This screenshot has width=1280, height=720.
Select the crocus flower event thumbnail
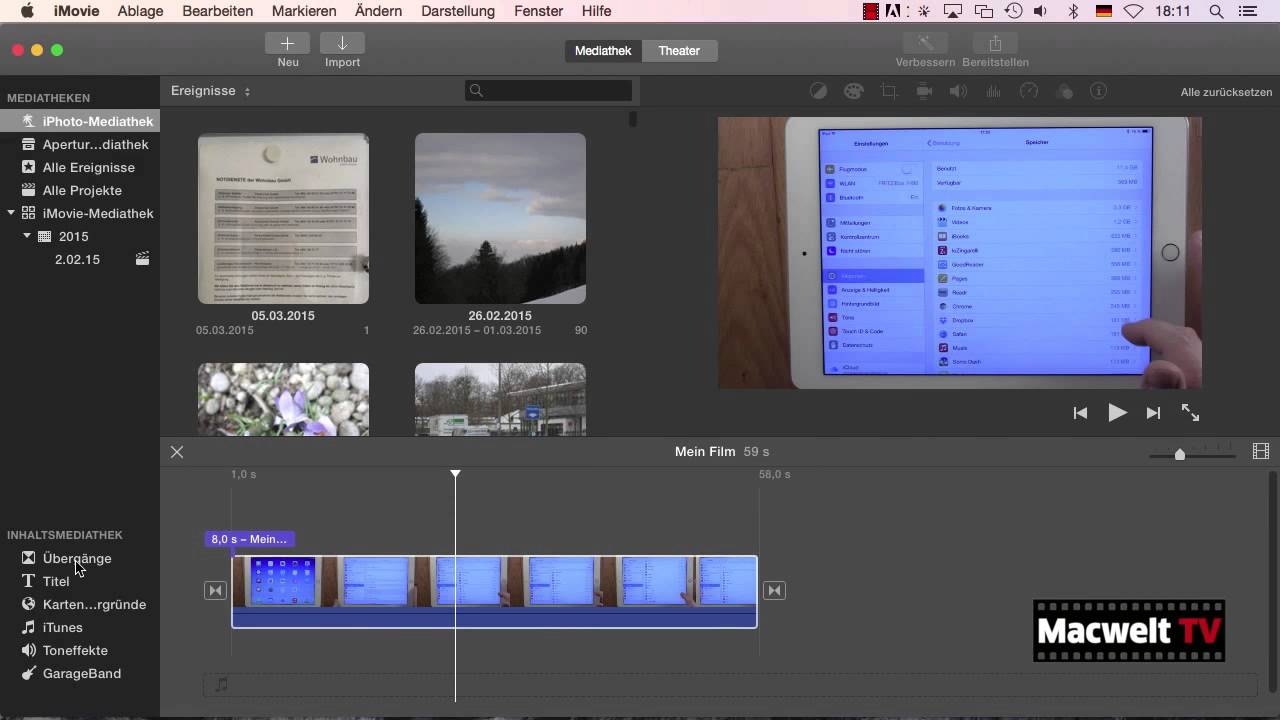[x=283, y=399]
